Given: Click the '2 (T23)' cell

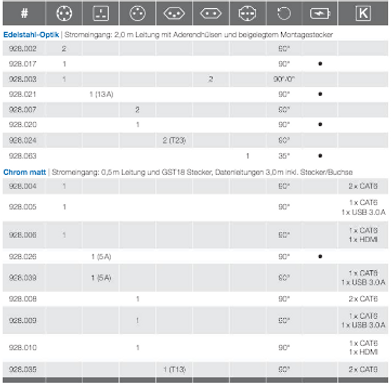Looking at the screenshot, I should [x=174, y=140].
